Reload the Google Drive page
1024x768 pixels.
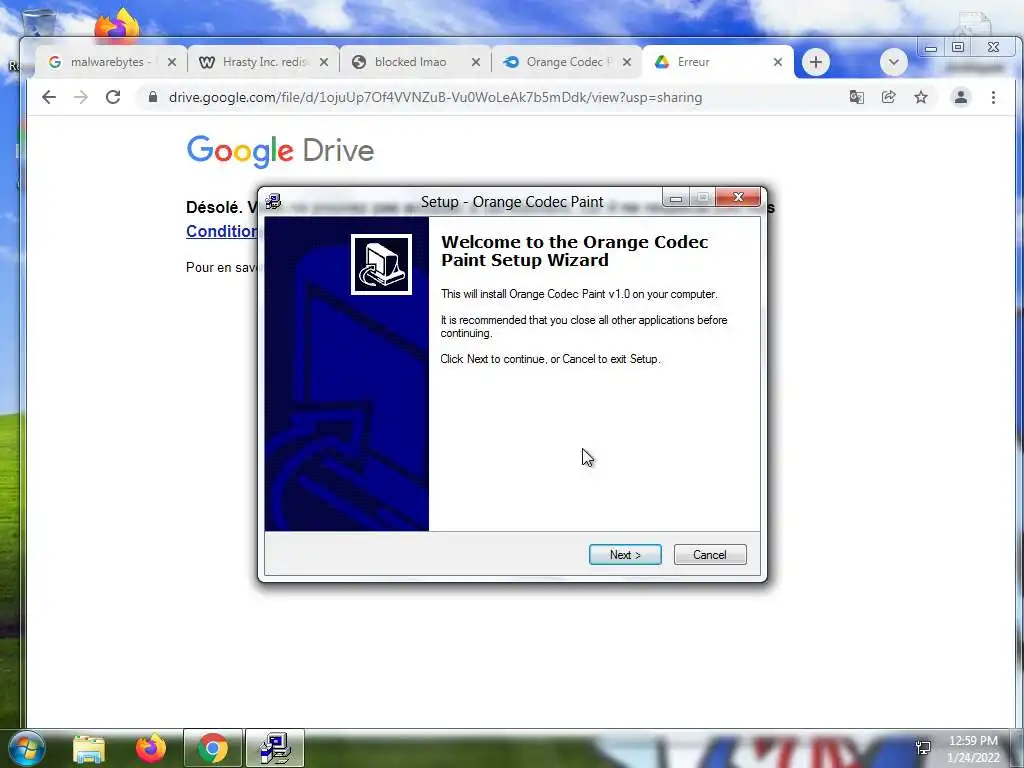click(113, 97)
